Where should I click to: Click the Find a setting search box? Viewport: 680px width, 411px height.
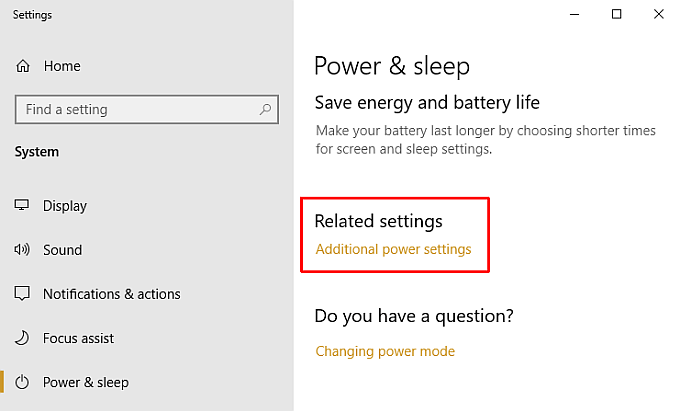[x=135, y=109]
